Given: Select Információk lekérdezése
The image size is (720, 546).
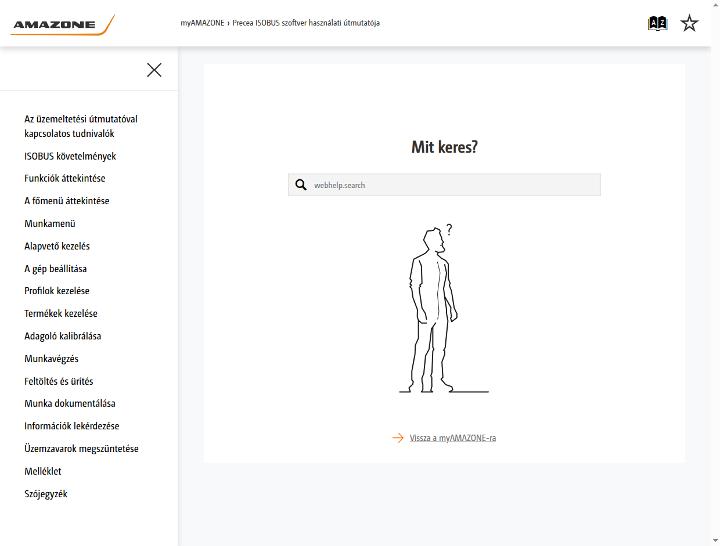Looking at the screenshot, I should [72, 426].
